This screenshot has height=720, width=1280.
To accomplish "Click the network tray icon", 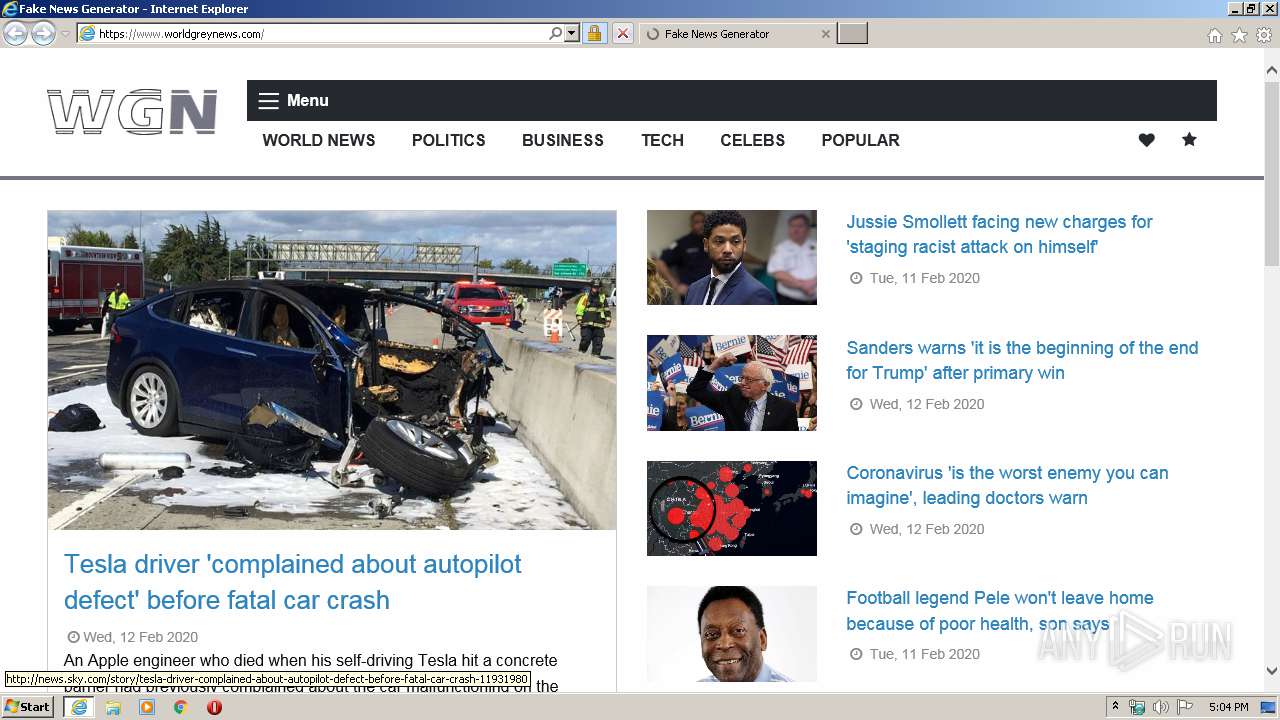I will click(x=1137, y=707).
